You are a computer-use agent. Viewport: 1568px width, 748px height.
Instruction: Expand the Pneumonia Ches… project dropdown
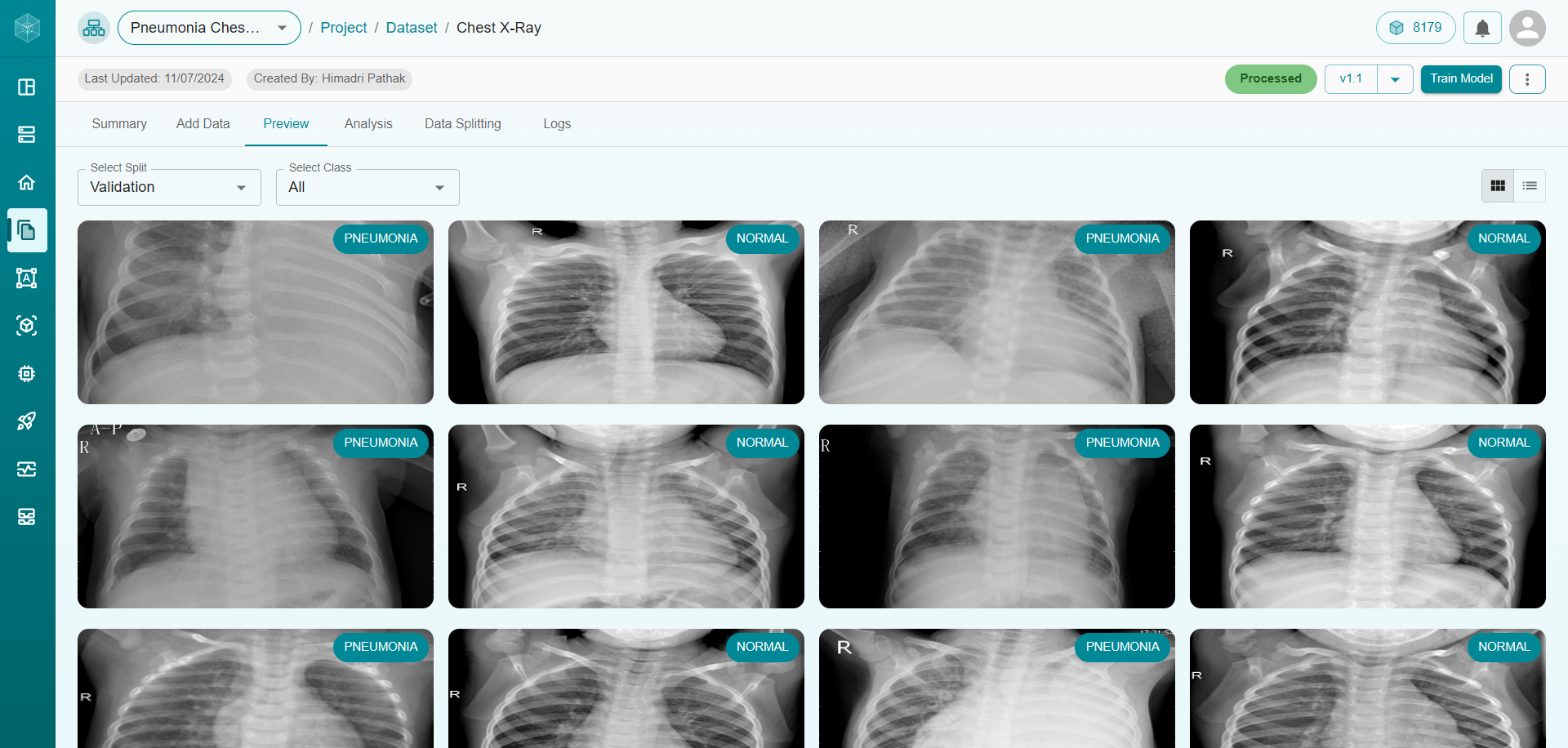[209, 28]
